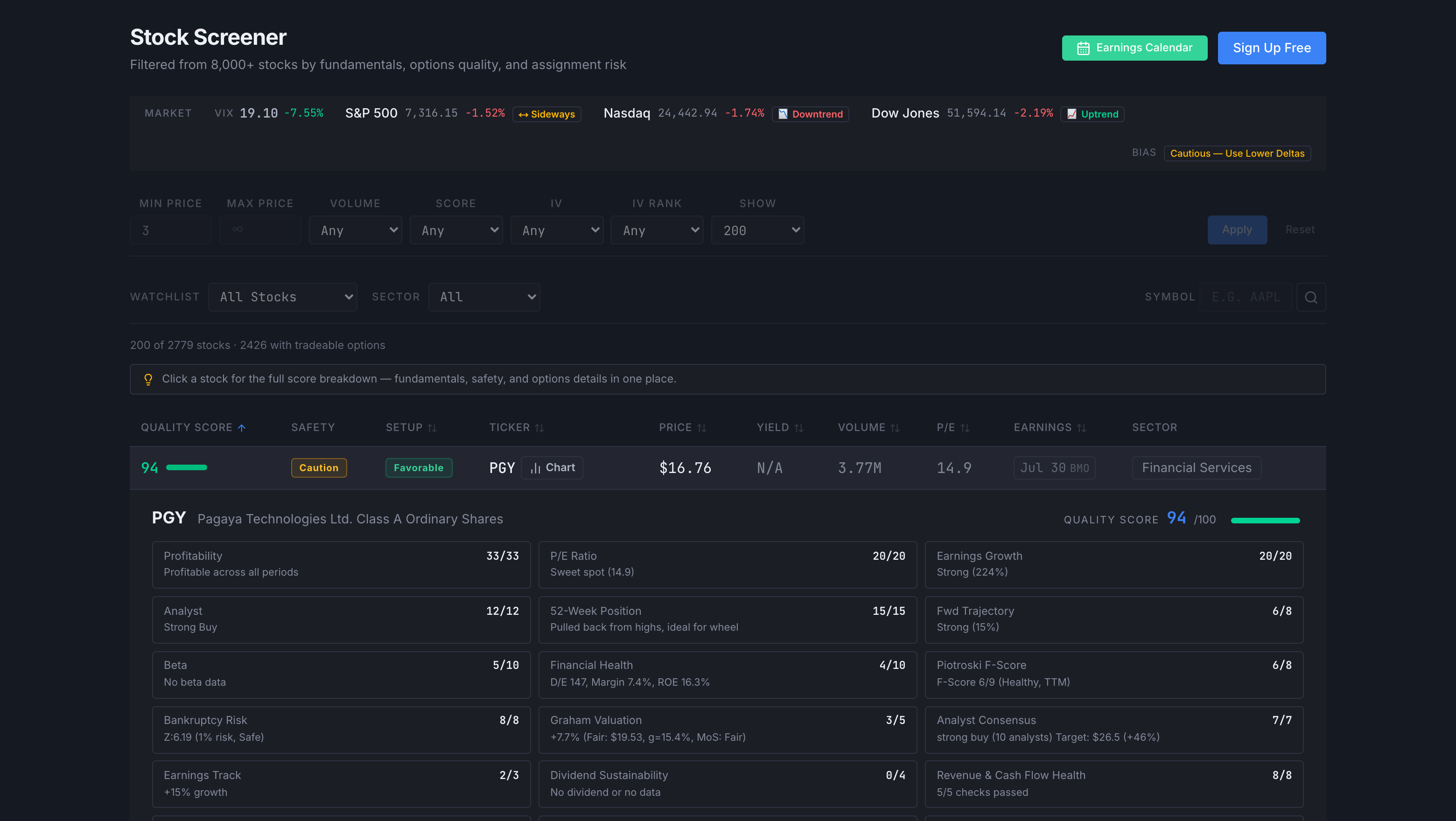
Task: Click the bar chart icon beside PGY
Action: point(535,468)
